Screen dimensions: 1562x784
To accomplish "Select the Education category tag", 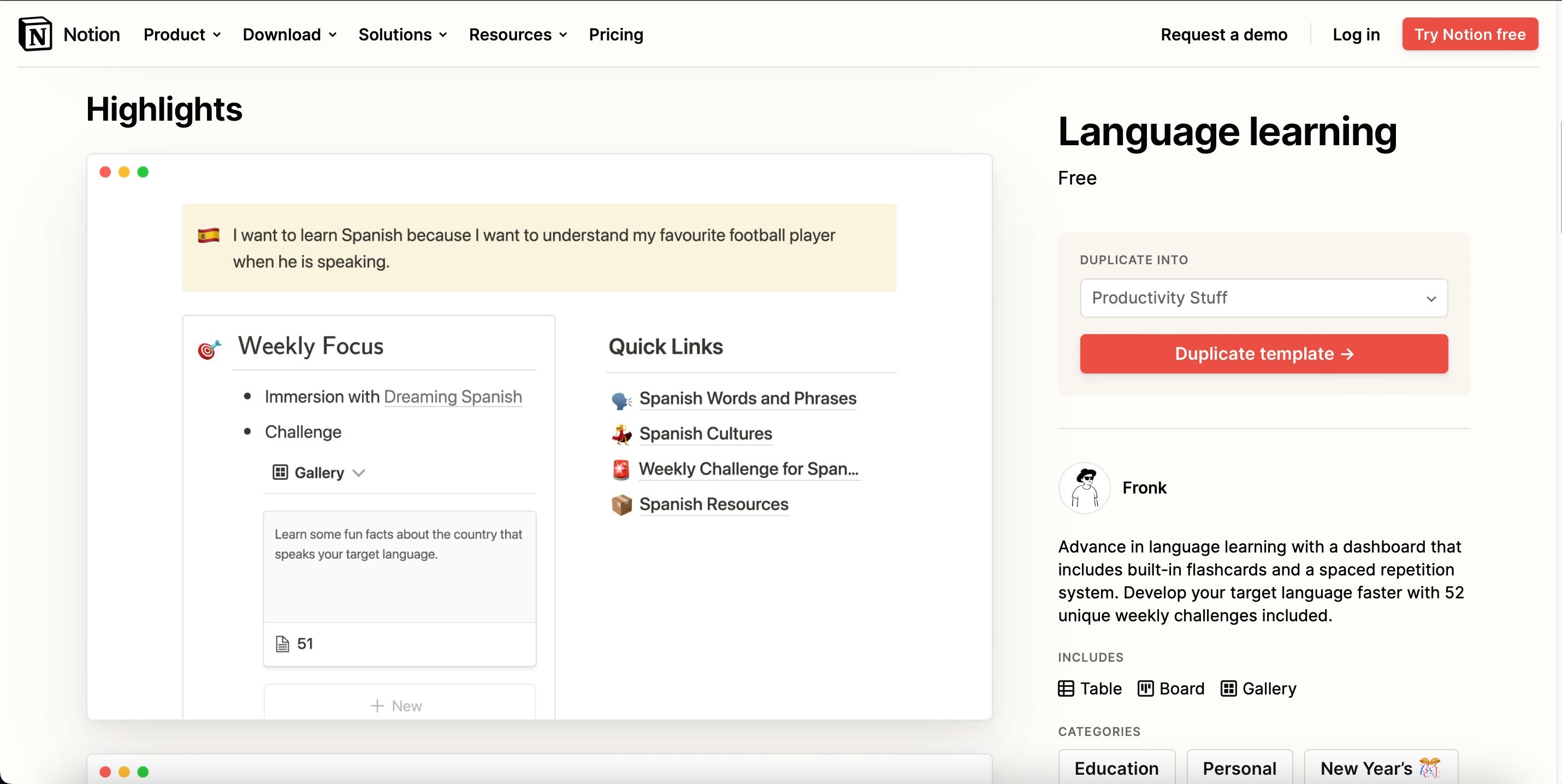I will pos(1116,768).
